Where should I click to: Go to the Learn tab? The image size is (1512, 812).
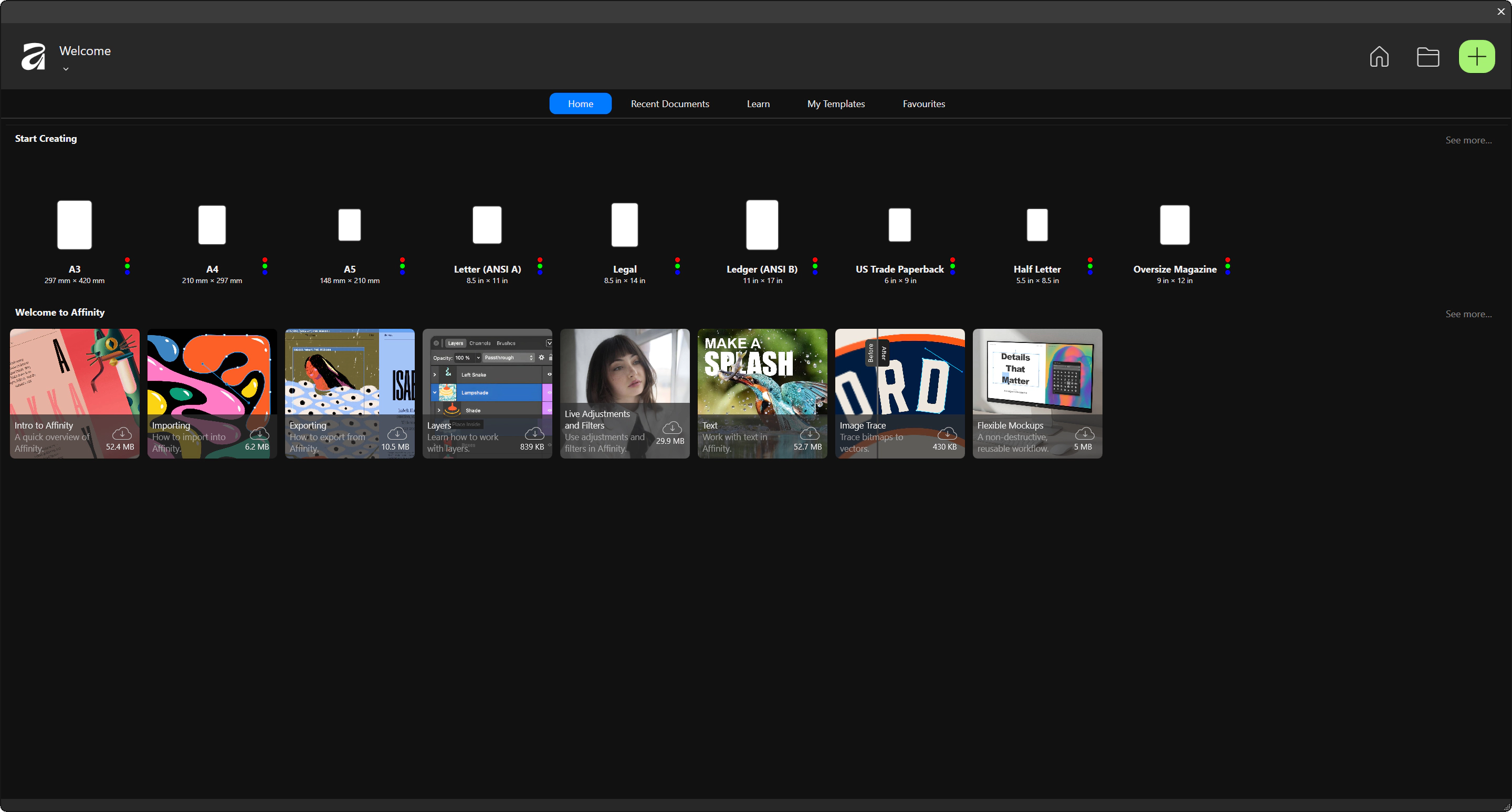(758, 104)
